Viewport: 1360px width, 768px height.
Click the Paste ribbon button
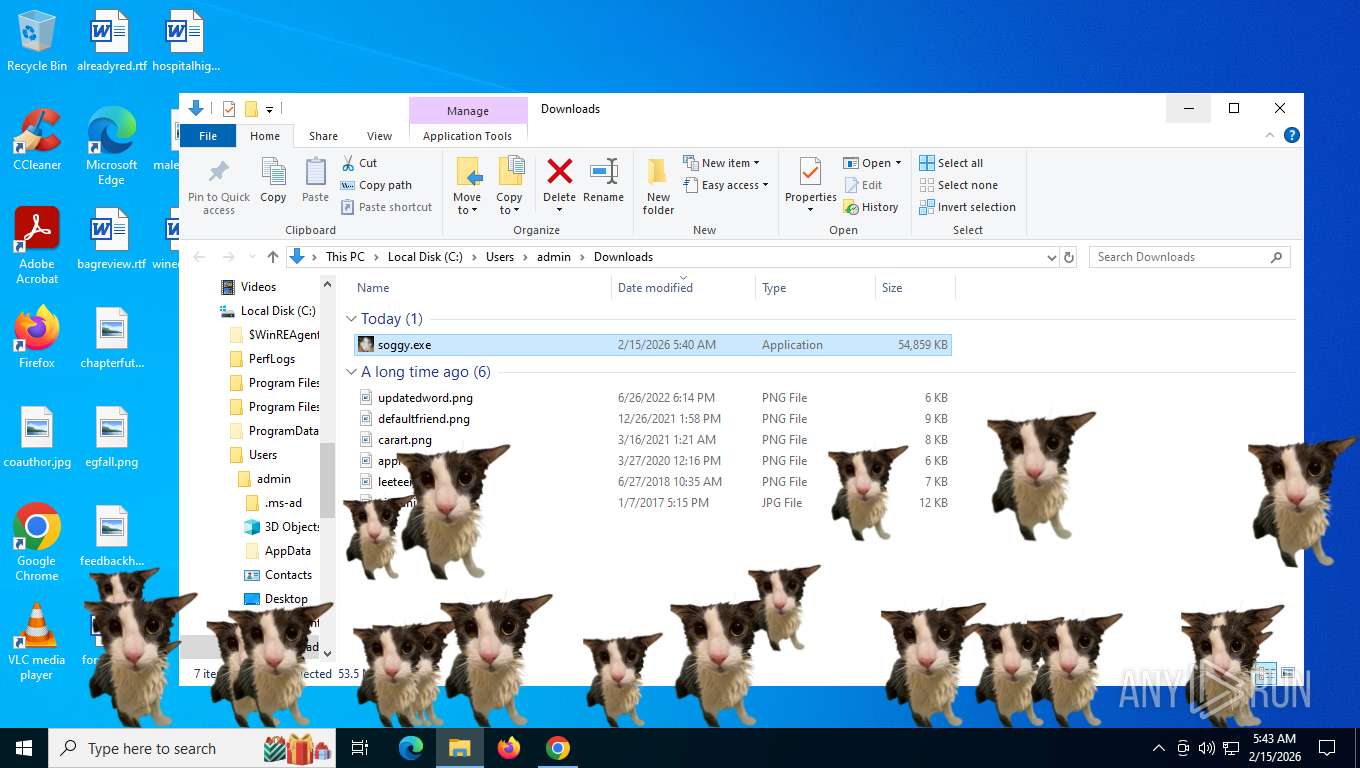(x=315, y=180)
